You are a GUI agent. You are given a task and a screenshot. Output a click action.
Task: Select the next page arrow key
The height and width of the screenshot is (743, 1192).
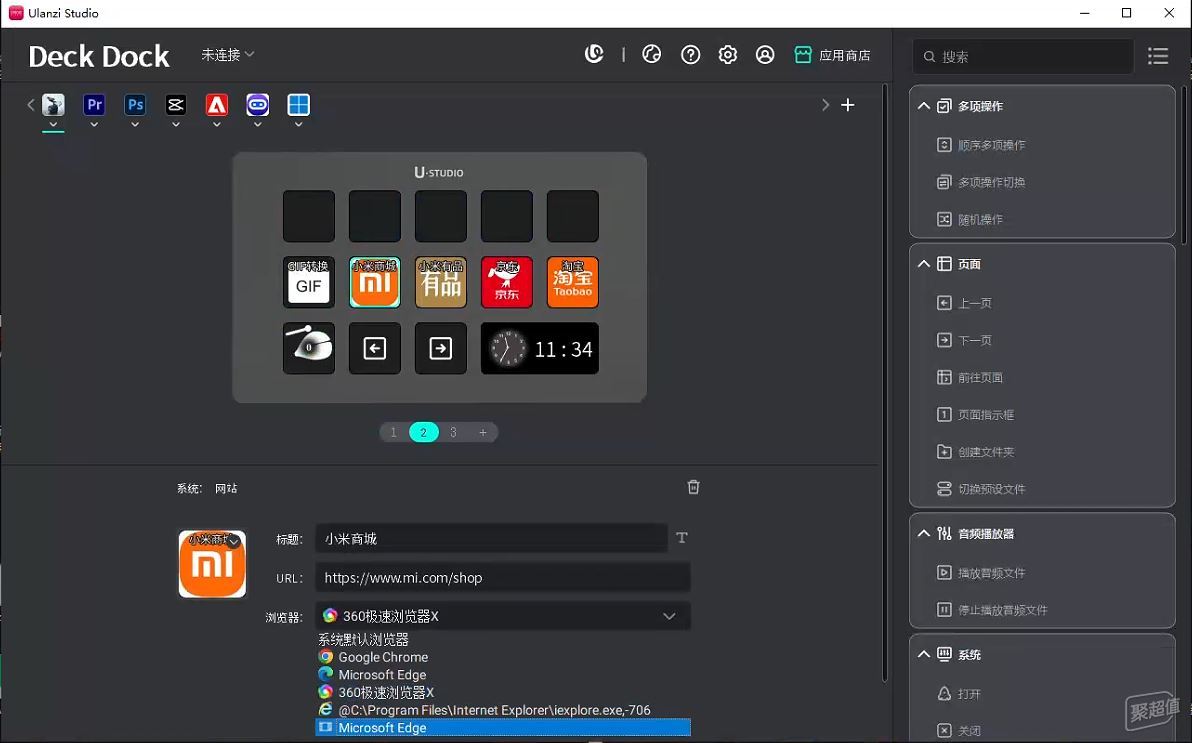click(441, 348)
